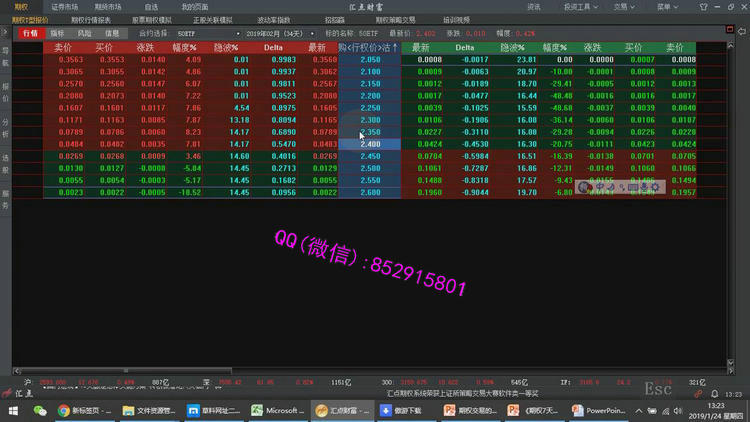Click the 资讯 button in the title bar

534,6
